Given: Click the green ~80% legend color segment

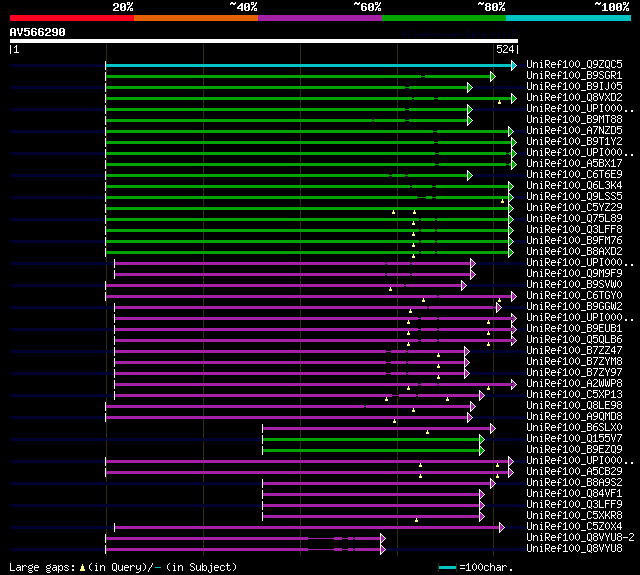Looking at the screenshot, I should [x=444, y=18].
